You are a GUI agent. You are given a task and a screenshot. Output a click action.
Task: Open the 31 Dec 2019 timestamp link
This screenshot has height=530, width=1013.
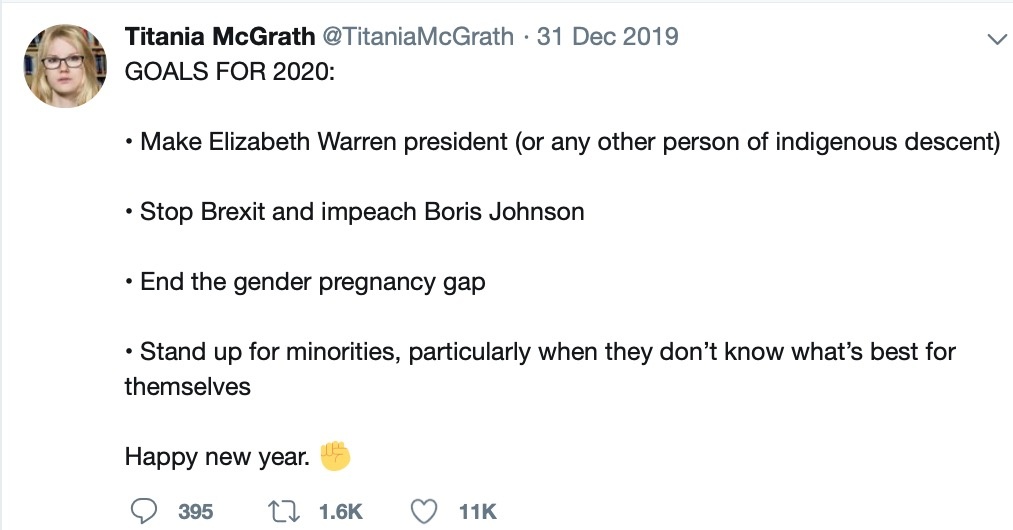coord(607,36)
